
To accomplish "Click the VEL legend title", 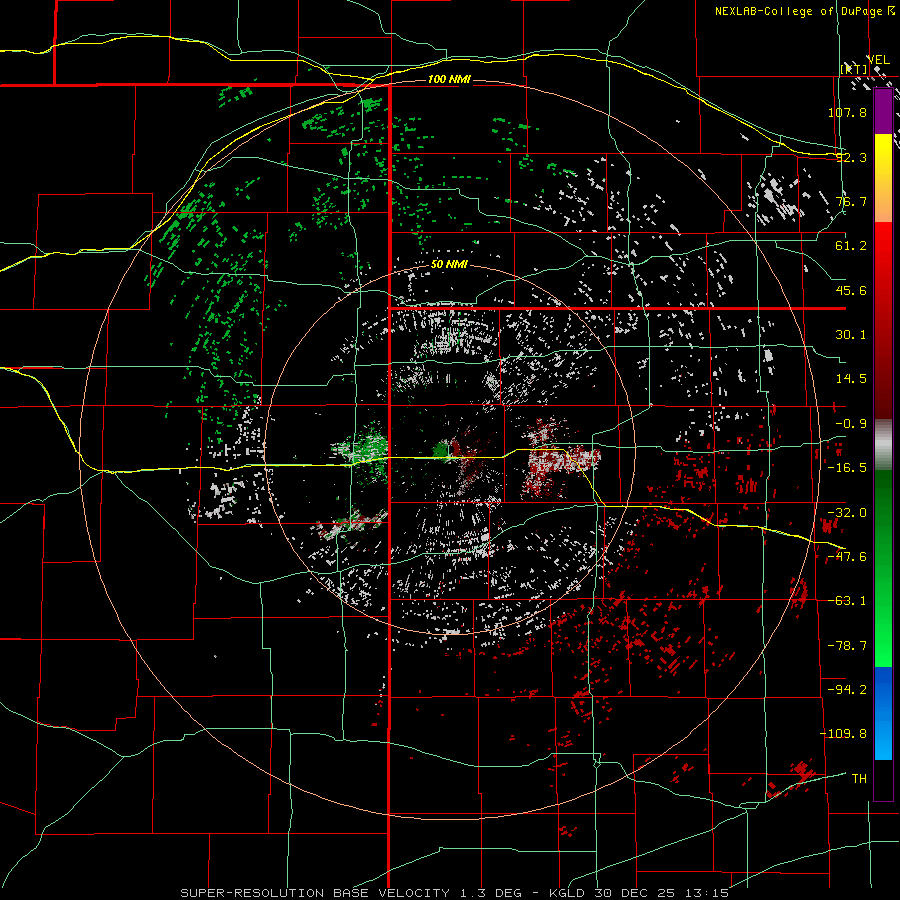I will click(878, 60).
